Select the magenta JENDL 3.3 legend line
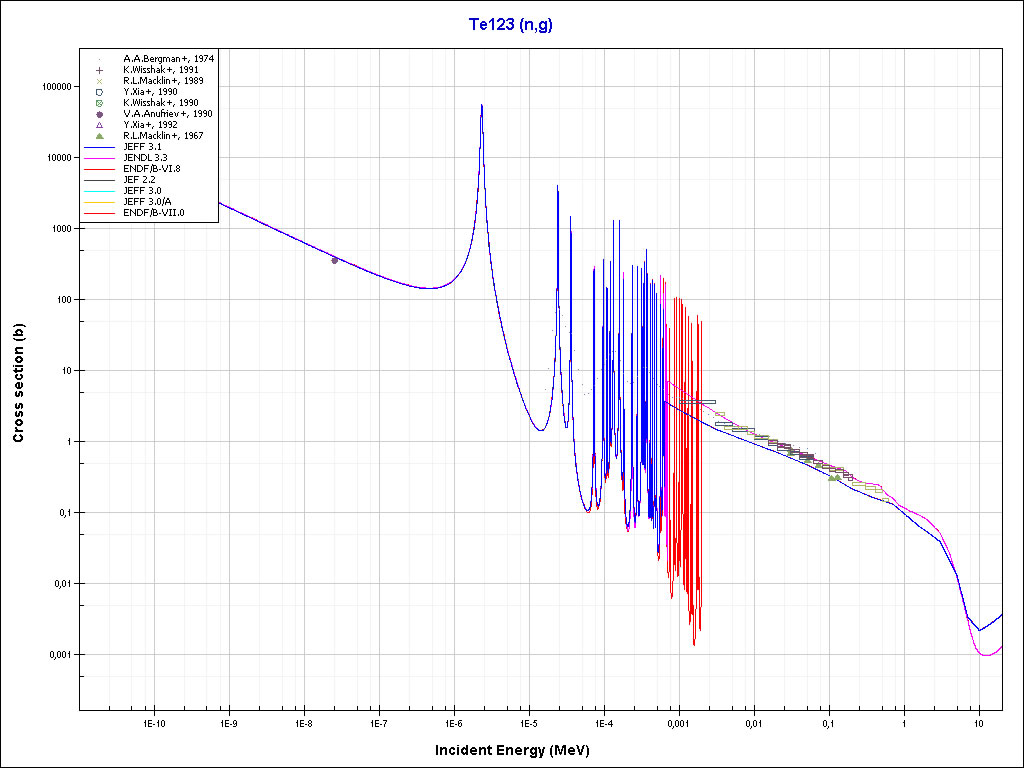The width and height of the screenshot is (1024, 768). pos(99,158)
